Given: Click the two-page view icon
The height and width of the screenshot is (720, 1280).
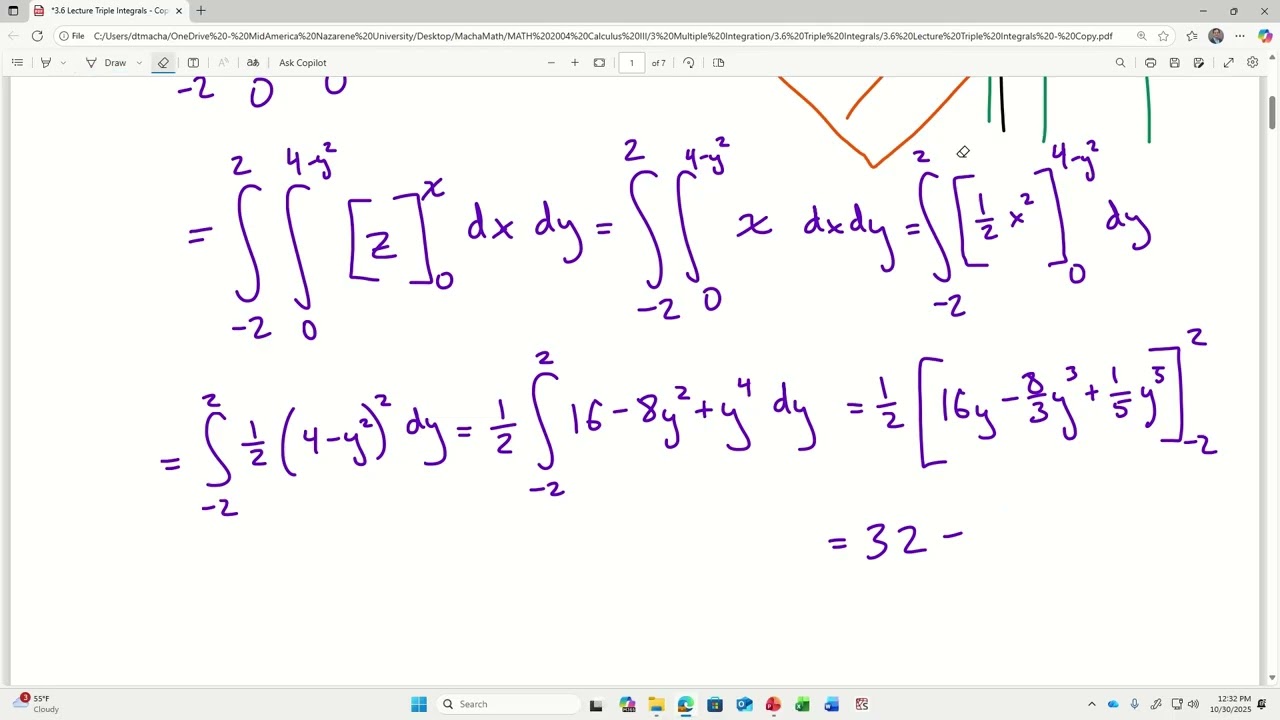Looking at the screenshot, I should pos(718,62).
